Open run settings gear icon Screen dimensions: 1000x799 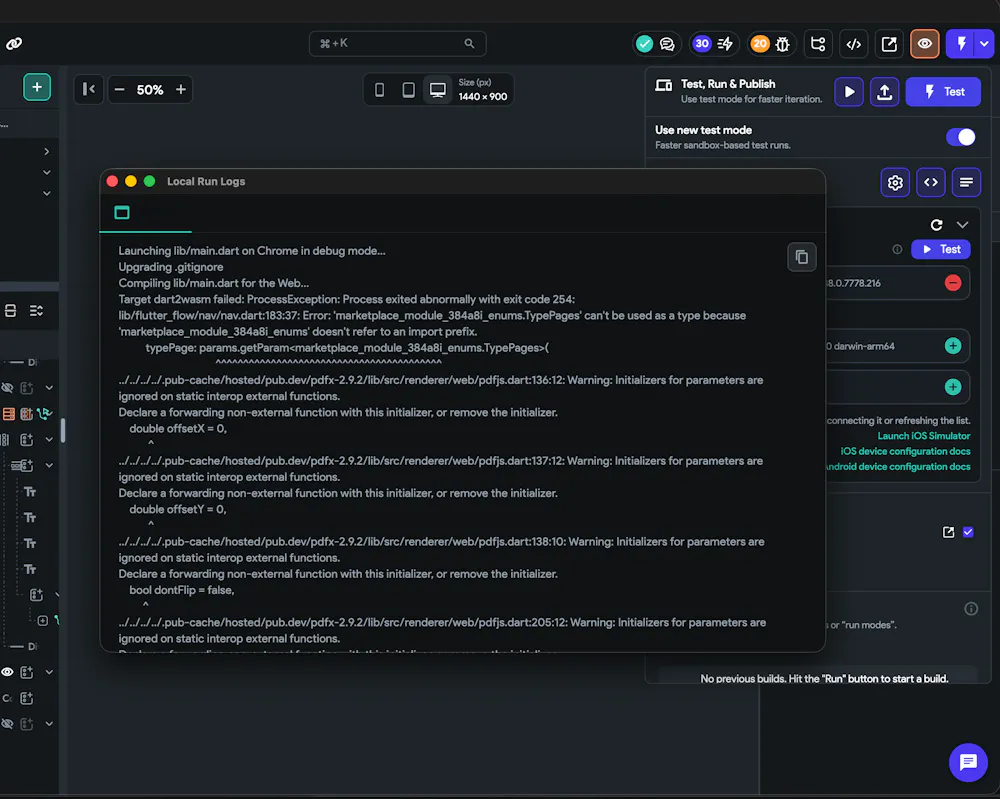895,183
